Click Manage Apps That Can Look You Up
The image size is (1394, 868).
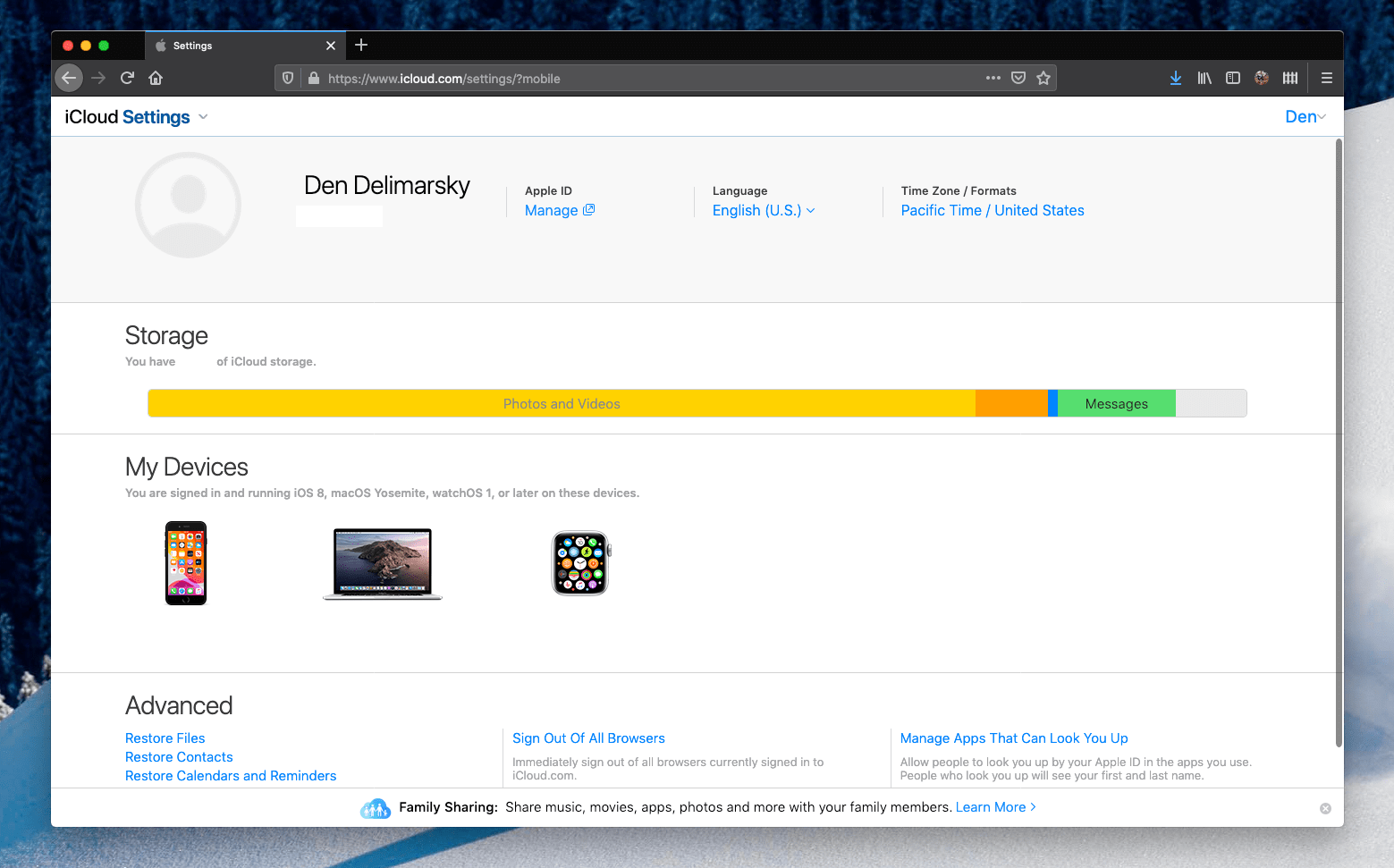click(x=1014, y=738)
